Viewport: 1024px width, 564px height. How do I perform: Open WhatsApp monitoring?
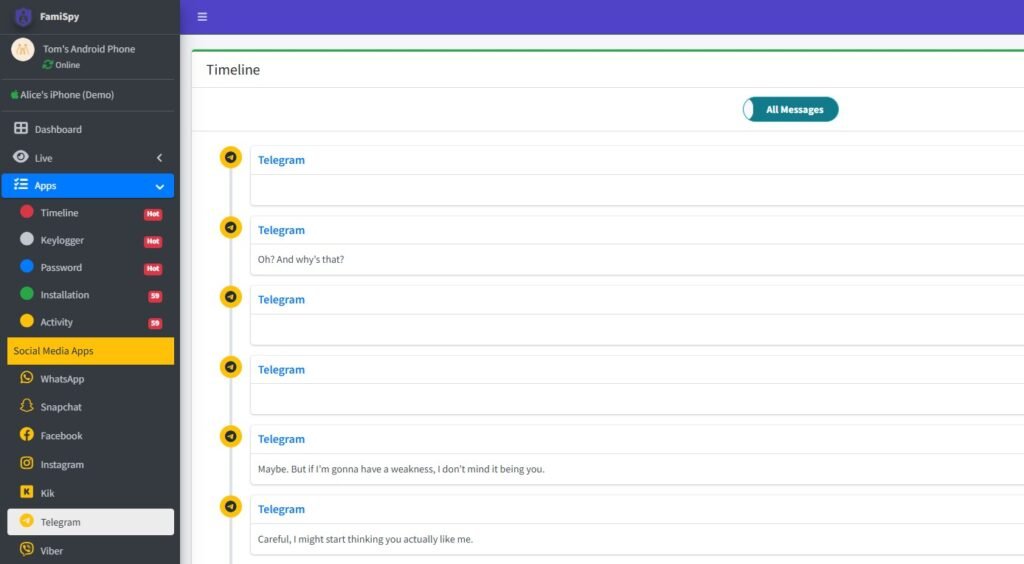tap(62, 379)
